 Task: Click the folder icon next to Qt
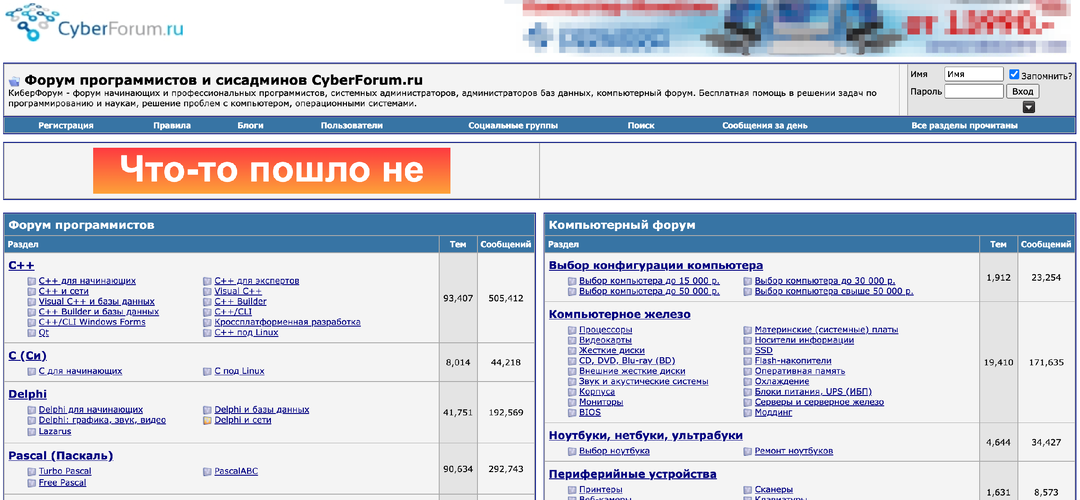(32, 333)
